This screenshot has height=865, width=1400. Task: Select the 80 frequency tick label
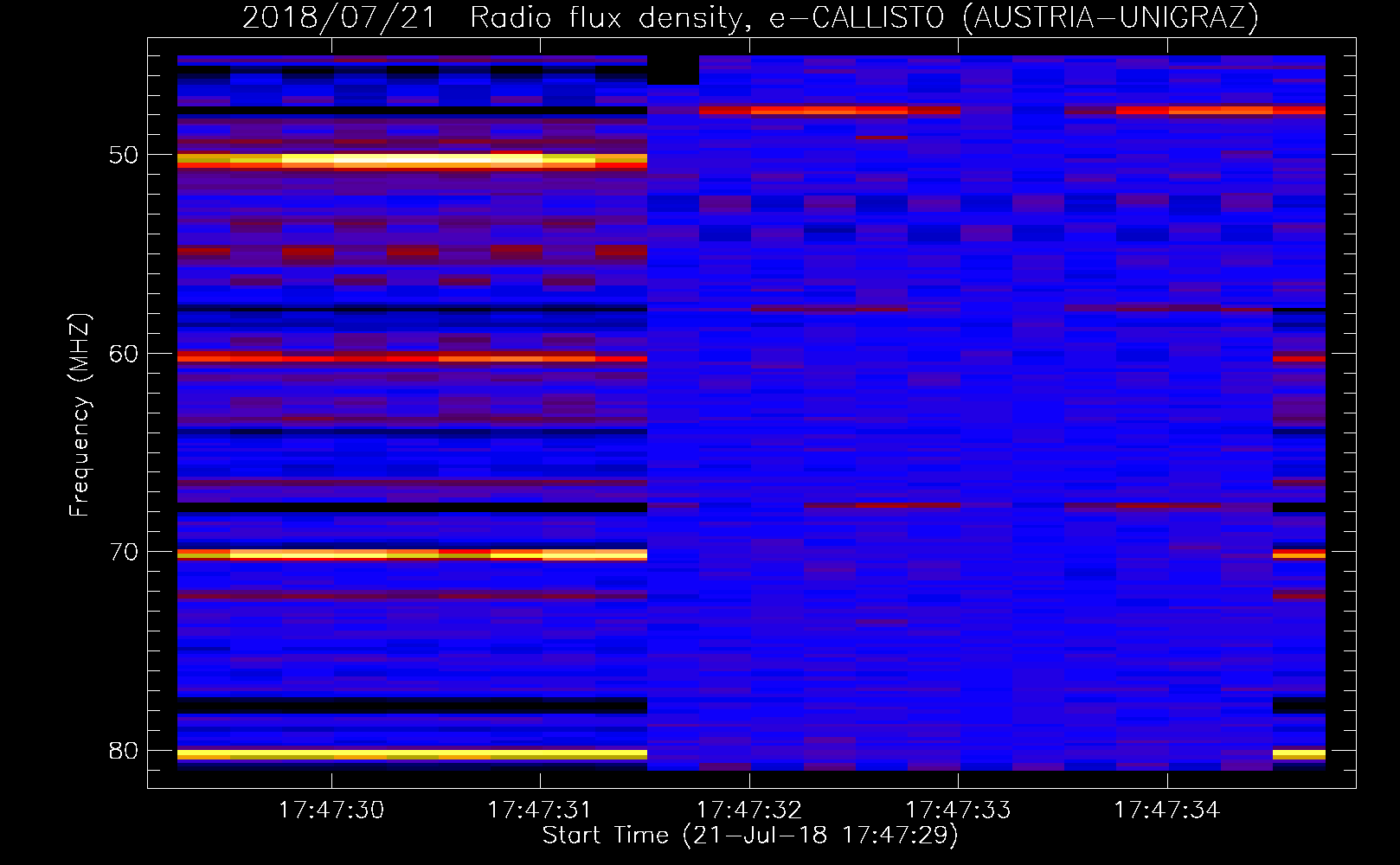(x=125, y=750)
